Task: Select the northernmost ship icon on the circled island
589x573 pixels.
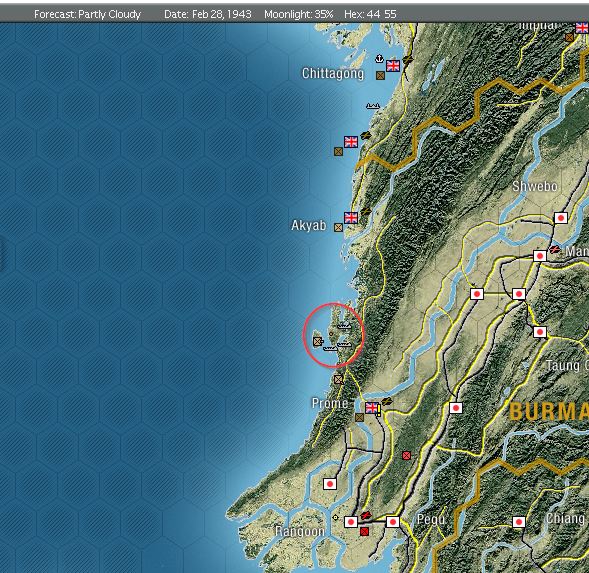Action: click(x=344, y=326)
